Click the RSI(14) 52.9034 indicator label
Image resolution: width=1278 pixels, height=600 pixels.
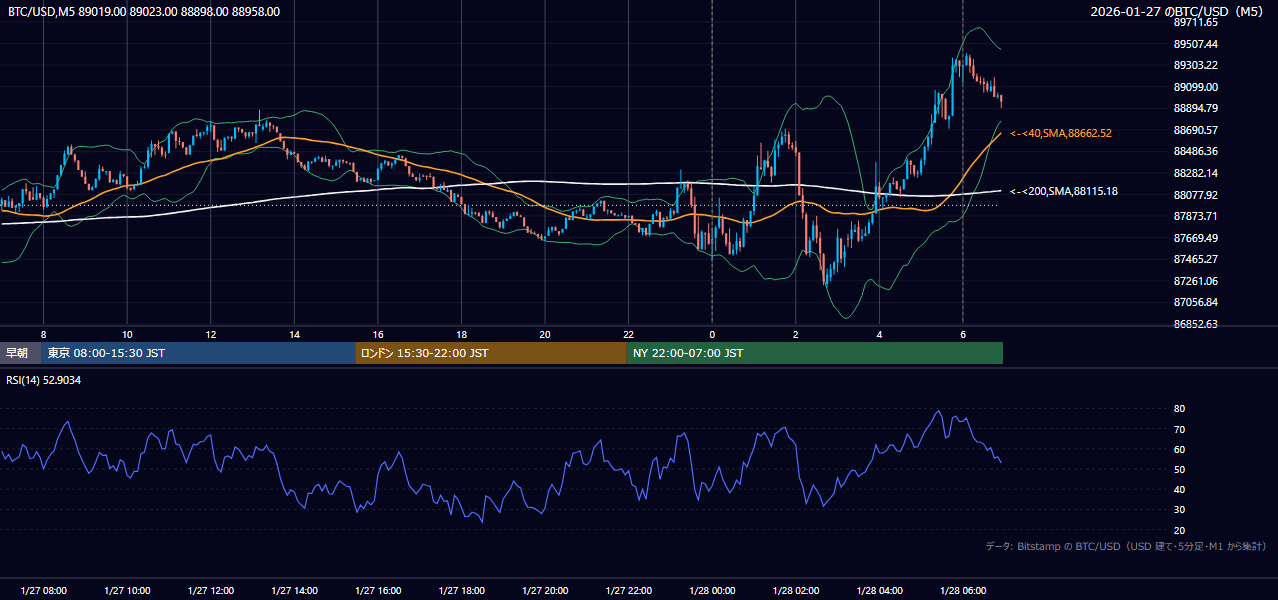(44, 380)
